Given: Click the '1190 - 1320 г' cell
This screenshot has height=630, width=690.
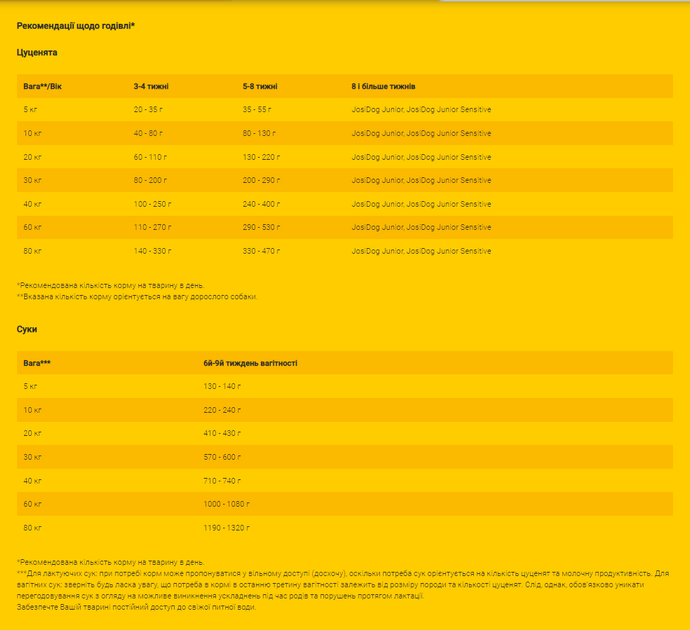Looking at the screenshot, I should pyautogui.click(x=226, y=528).
